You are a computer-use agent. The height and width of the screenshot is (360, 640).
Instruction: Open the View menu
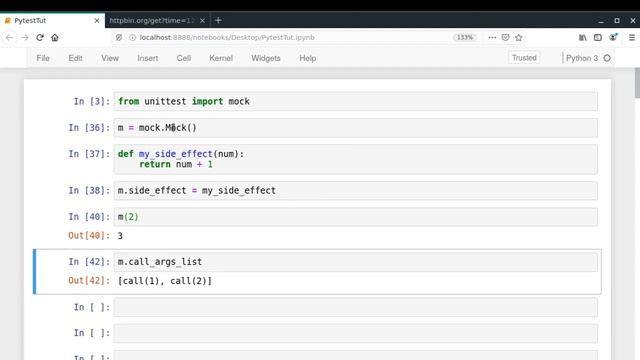110,58
